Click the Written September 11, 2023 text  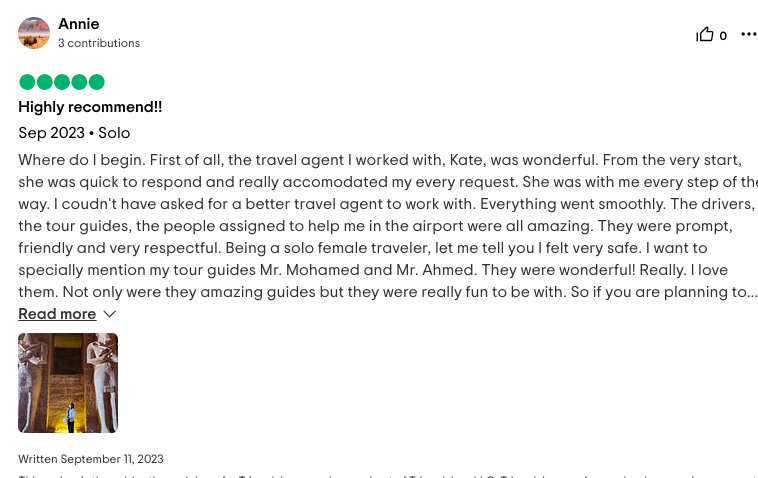point(91,459)
